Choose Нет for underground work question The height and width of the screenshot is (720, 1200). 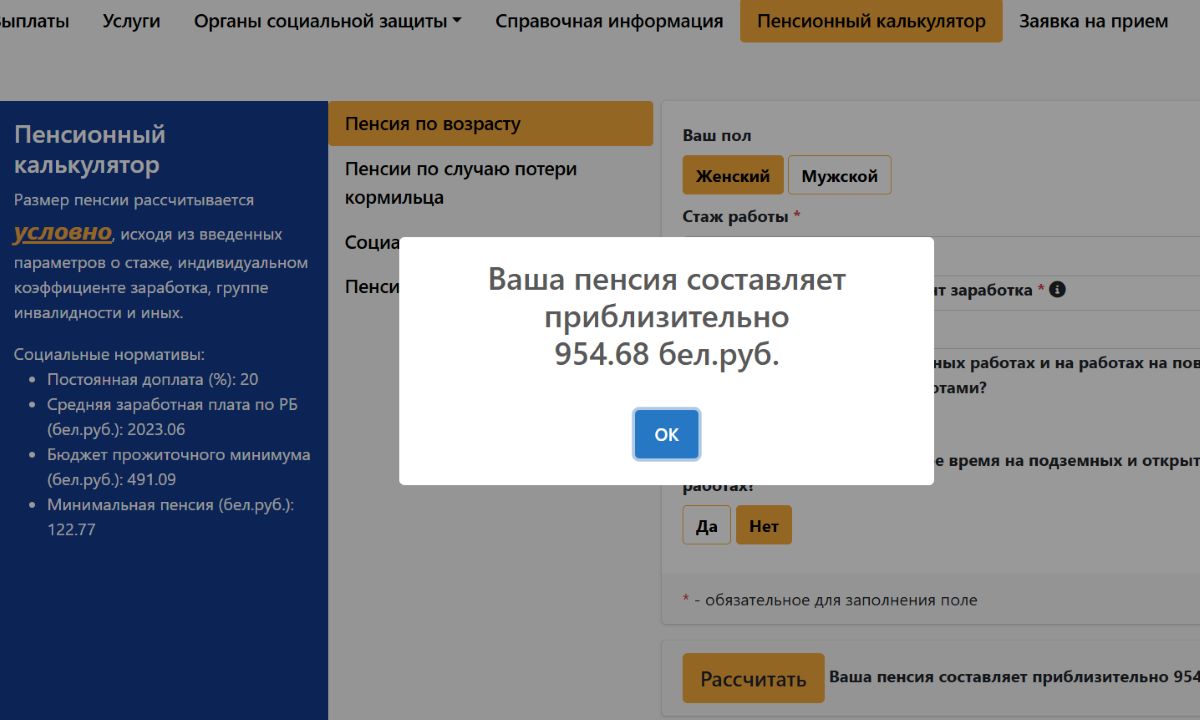click(763, 524)
